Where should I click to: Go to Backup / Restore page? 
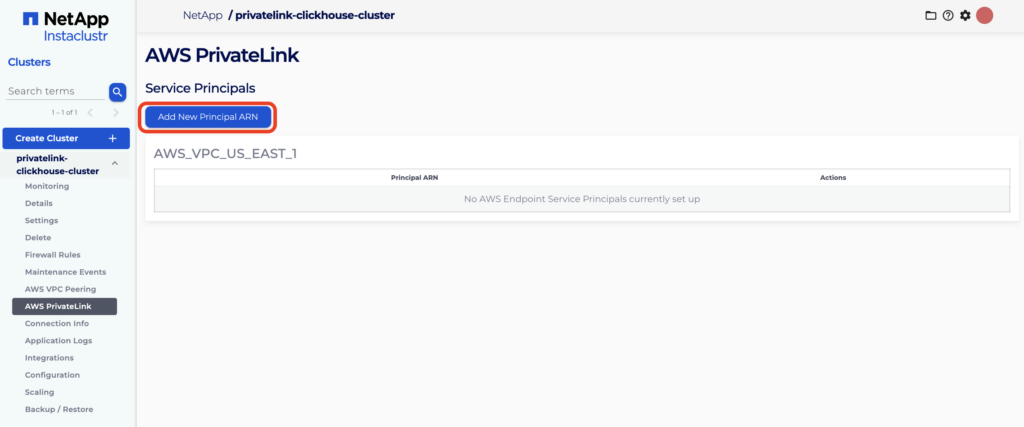58,409
